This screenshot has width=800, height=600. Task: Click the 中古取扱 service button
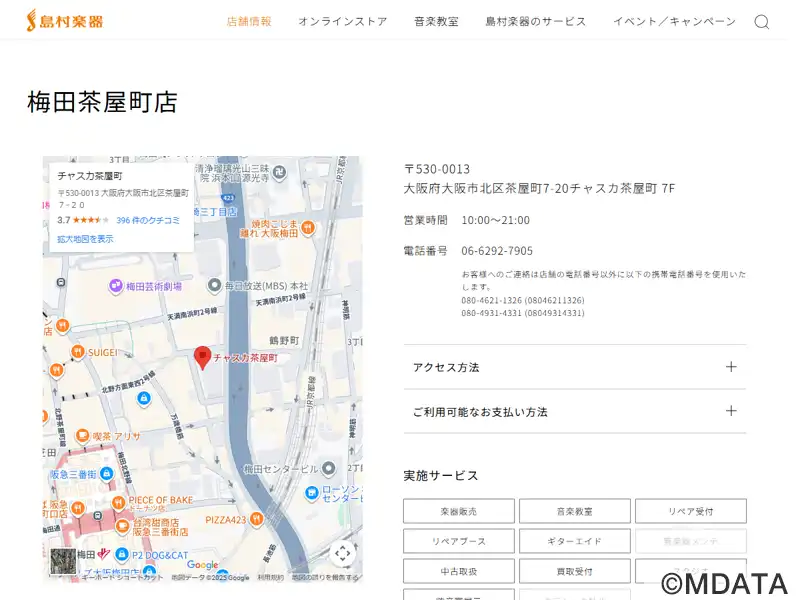pos(459,571)
